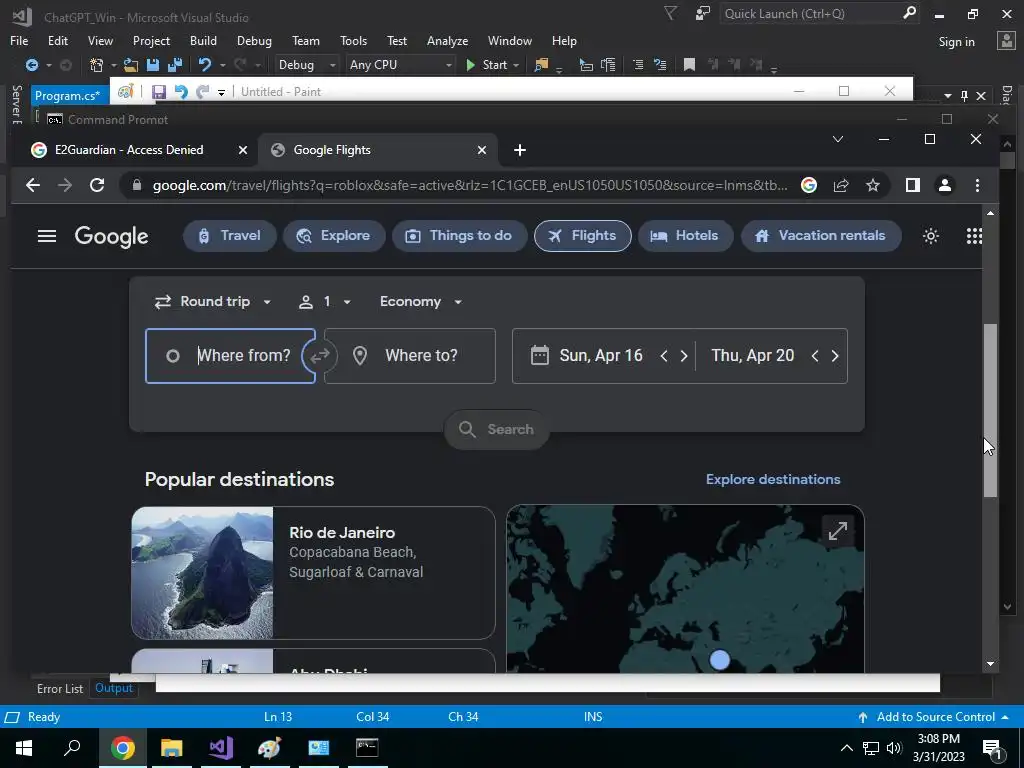This screenshot has width=1024, height=768.
Task: Click Undo in Visual Studio toolbar
Action: (x=205, y=65)
